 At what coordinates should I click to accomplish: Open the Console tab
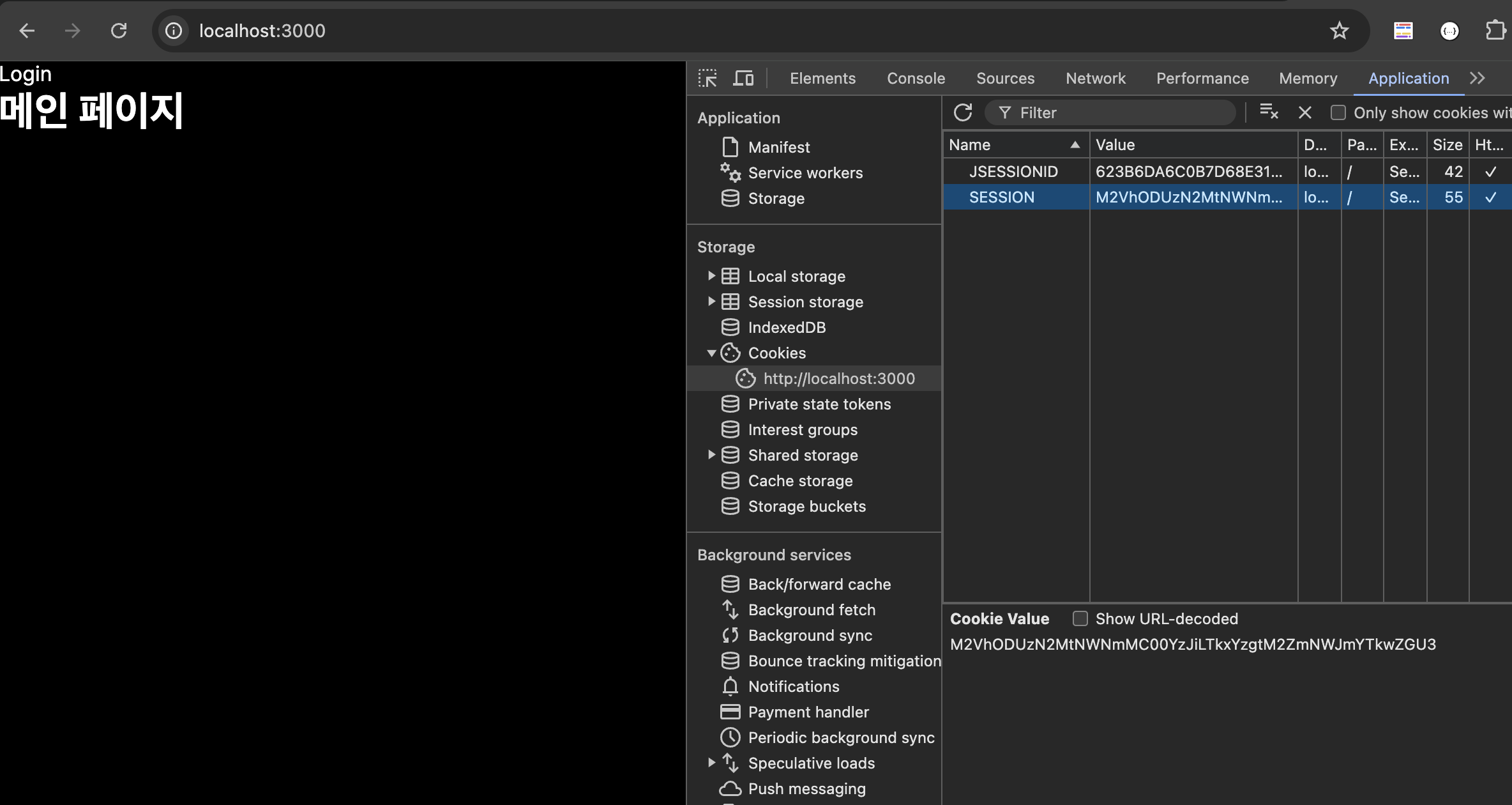(916, 78)
